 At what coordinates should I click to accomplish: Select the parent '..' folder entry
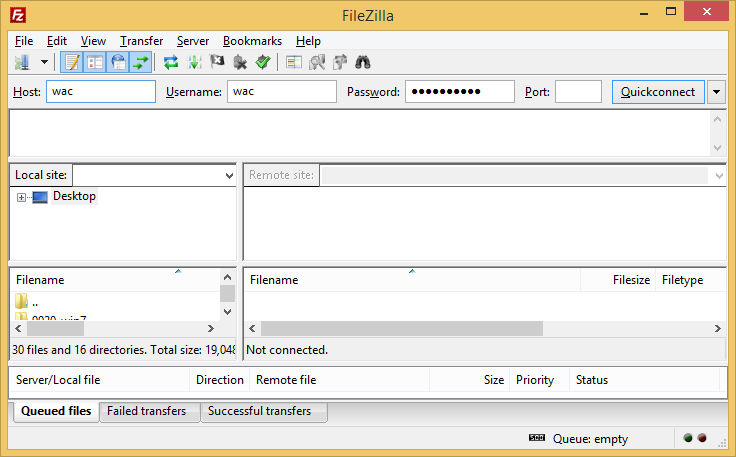click(x=27, y=302)
